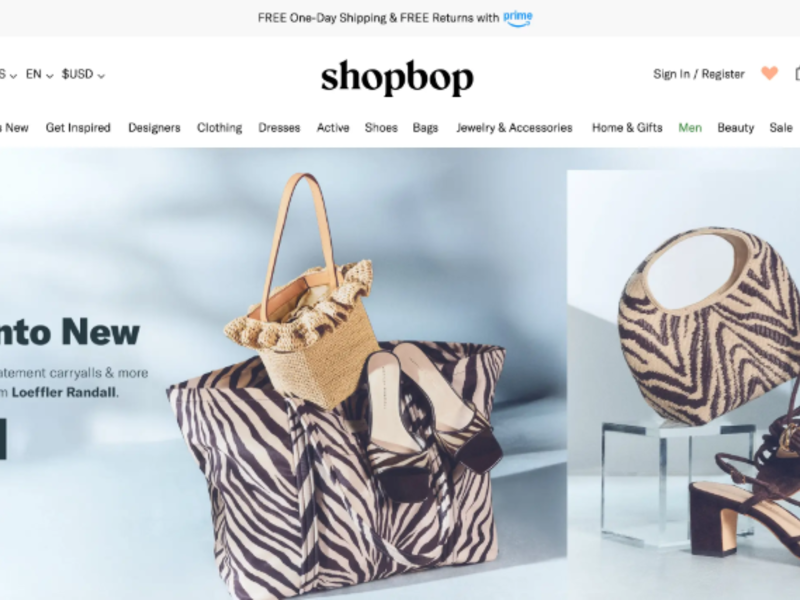Click the Prime logo in banner

[518, 18]
